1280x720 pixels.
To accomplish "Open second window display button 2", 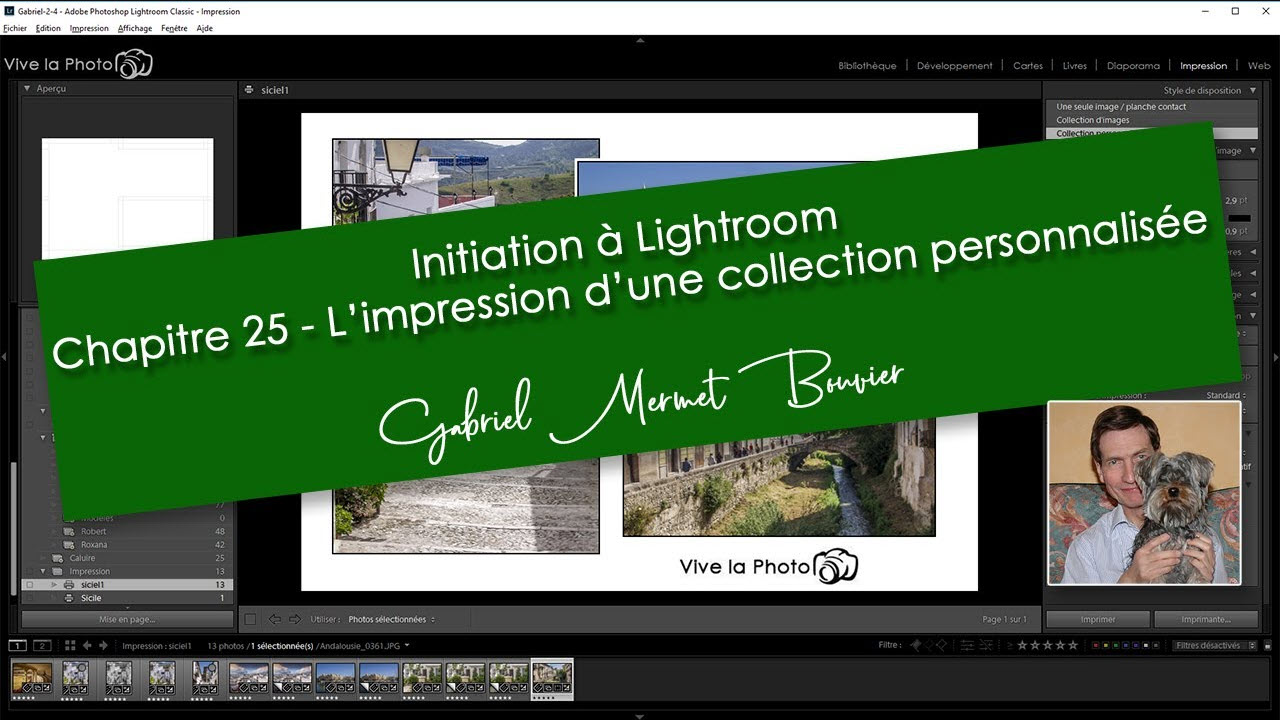I will point(42,646).
